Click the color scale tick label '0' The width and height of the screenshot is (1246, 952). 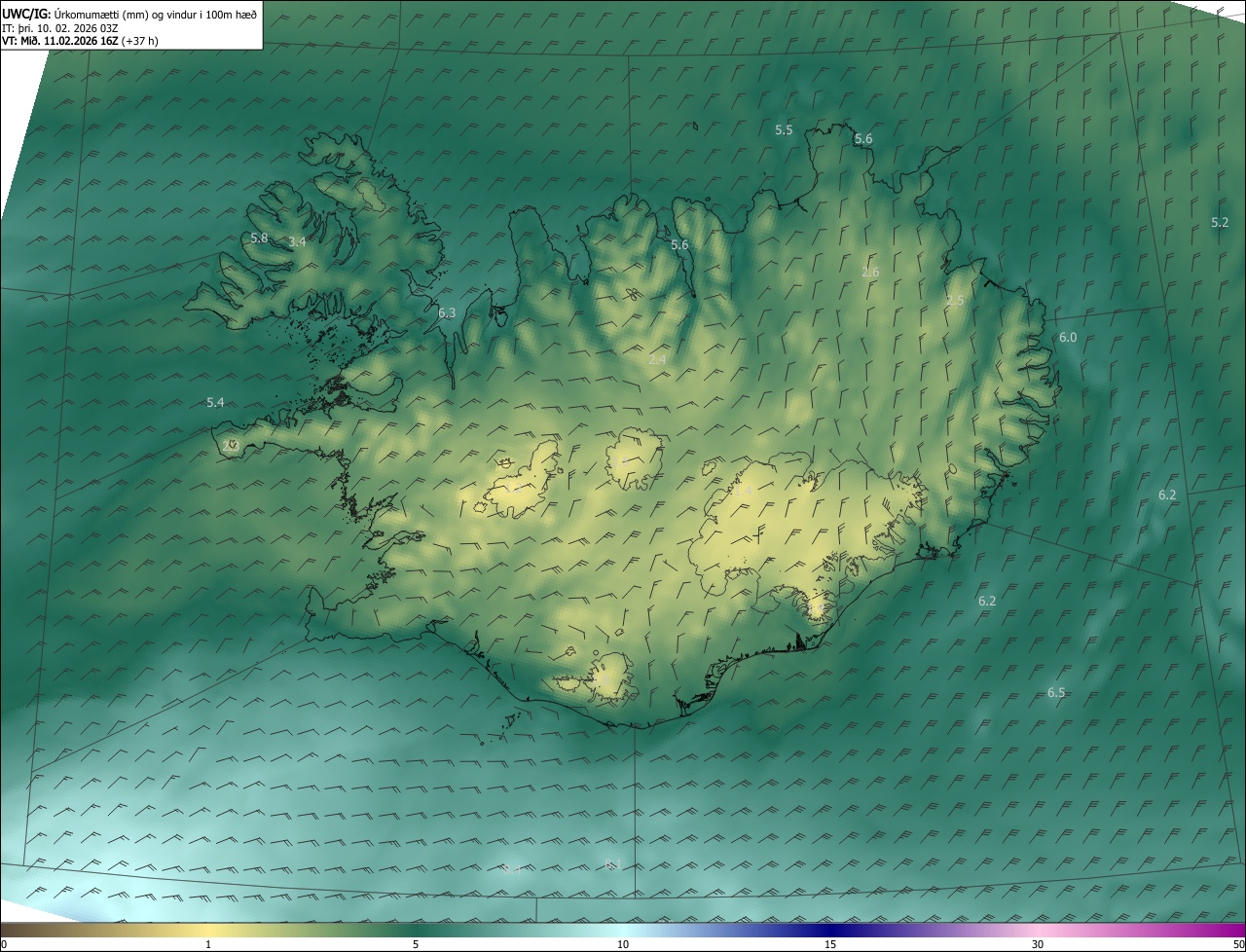click(4, 944)
